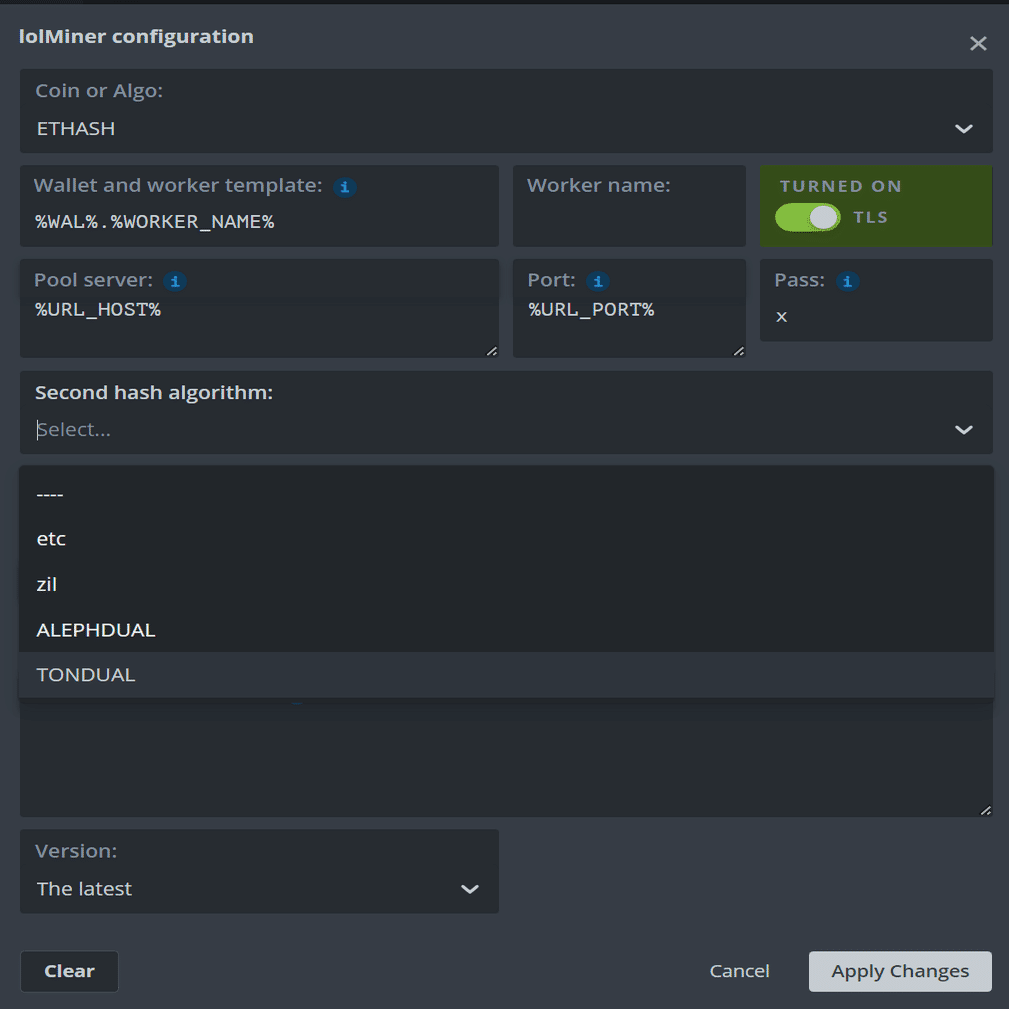Screen dimensions: 1009x1009
Task: Choose zil as second hash algorithm
Action: (47, 585)
